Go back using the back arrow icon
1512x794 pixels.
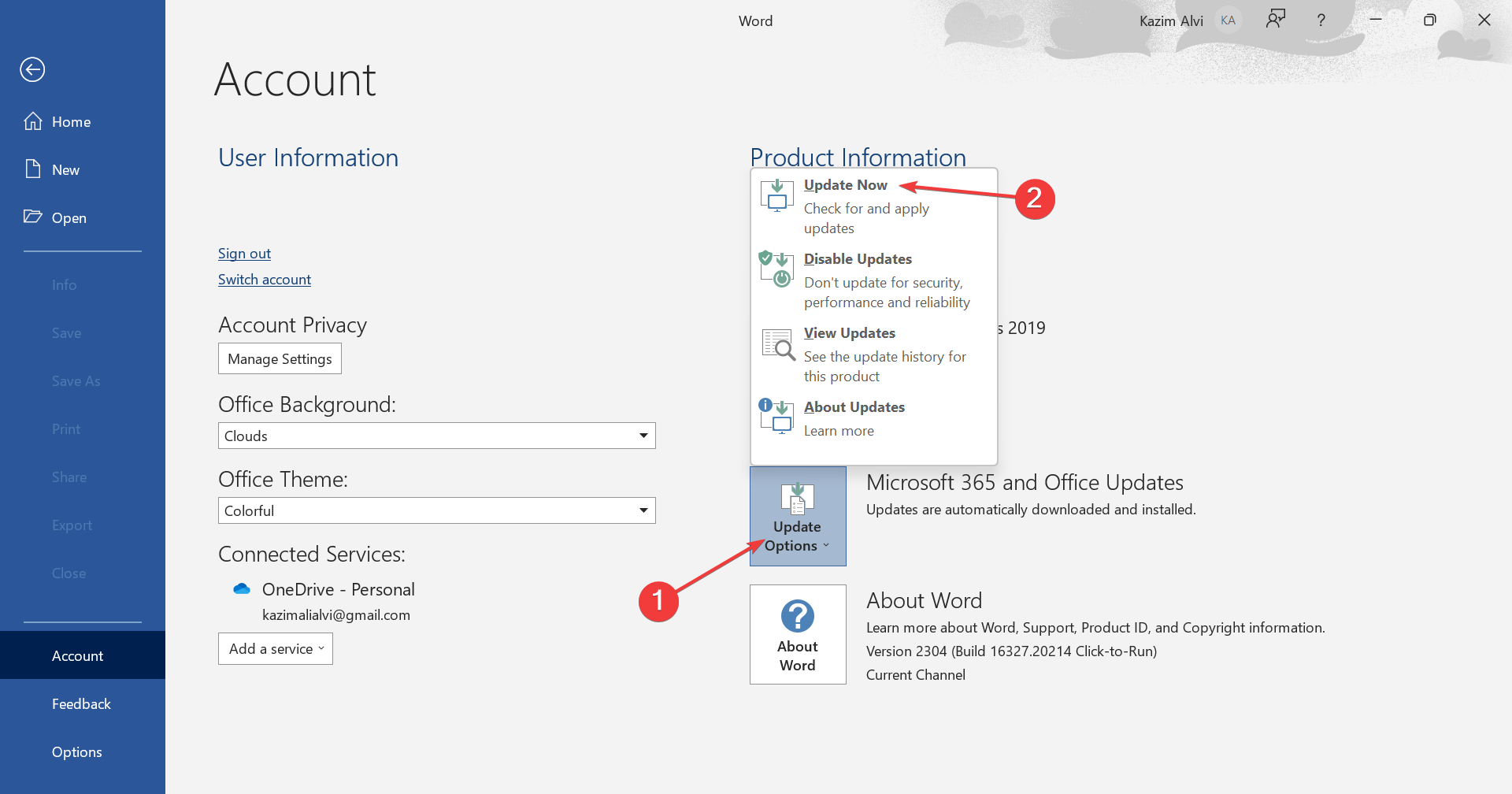pos(32,69)
